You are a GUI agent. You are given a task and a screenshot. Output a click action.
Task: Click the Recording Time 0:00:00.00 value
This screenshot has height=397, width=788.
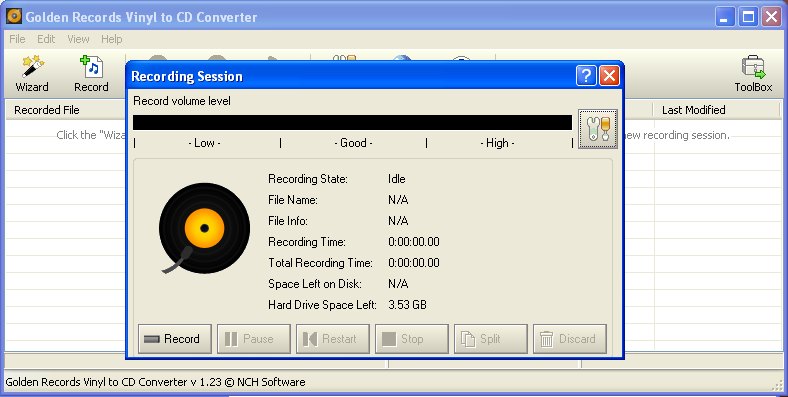[414, 242]
